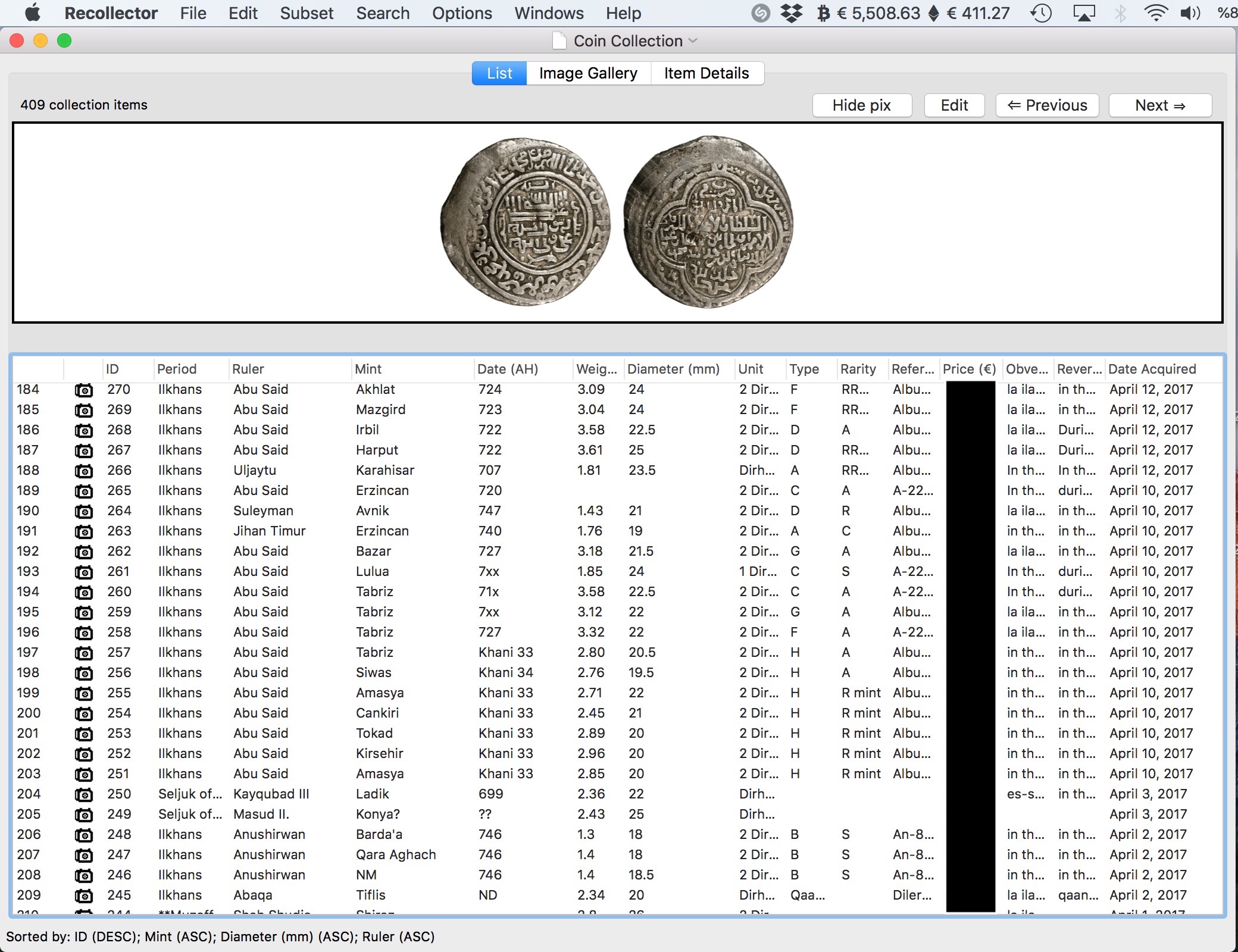Click the document icon beside Coin Collection title

tap(559, 40)
